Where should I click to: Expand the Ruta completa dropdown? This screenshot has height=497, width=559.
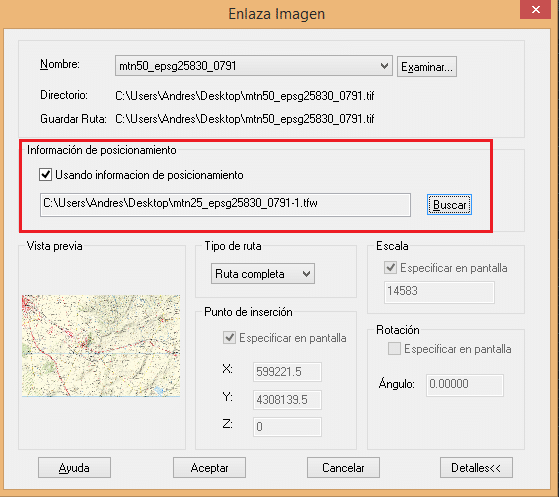[263, 274]
